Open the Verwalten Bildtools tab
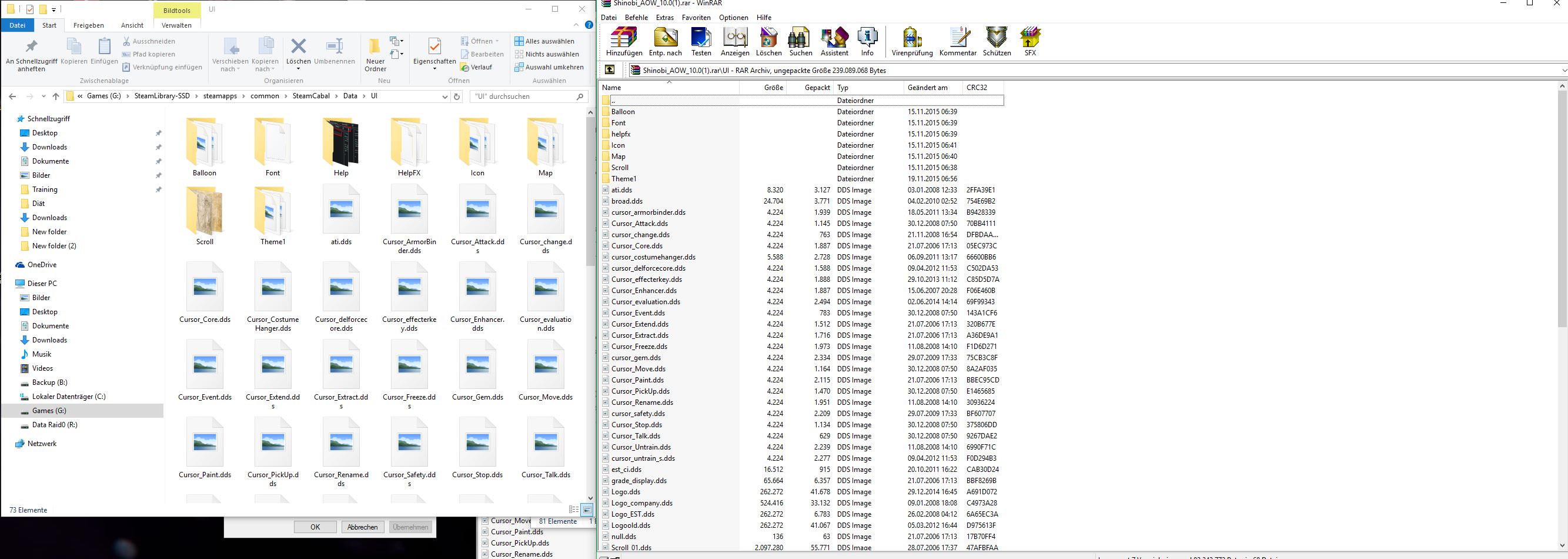This screenshot has height=559, width=1568. (176, 25)
